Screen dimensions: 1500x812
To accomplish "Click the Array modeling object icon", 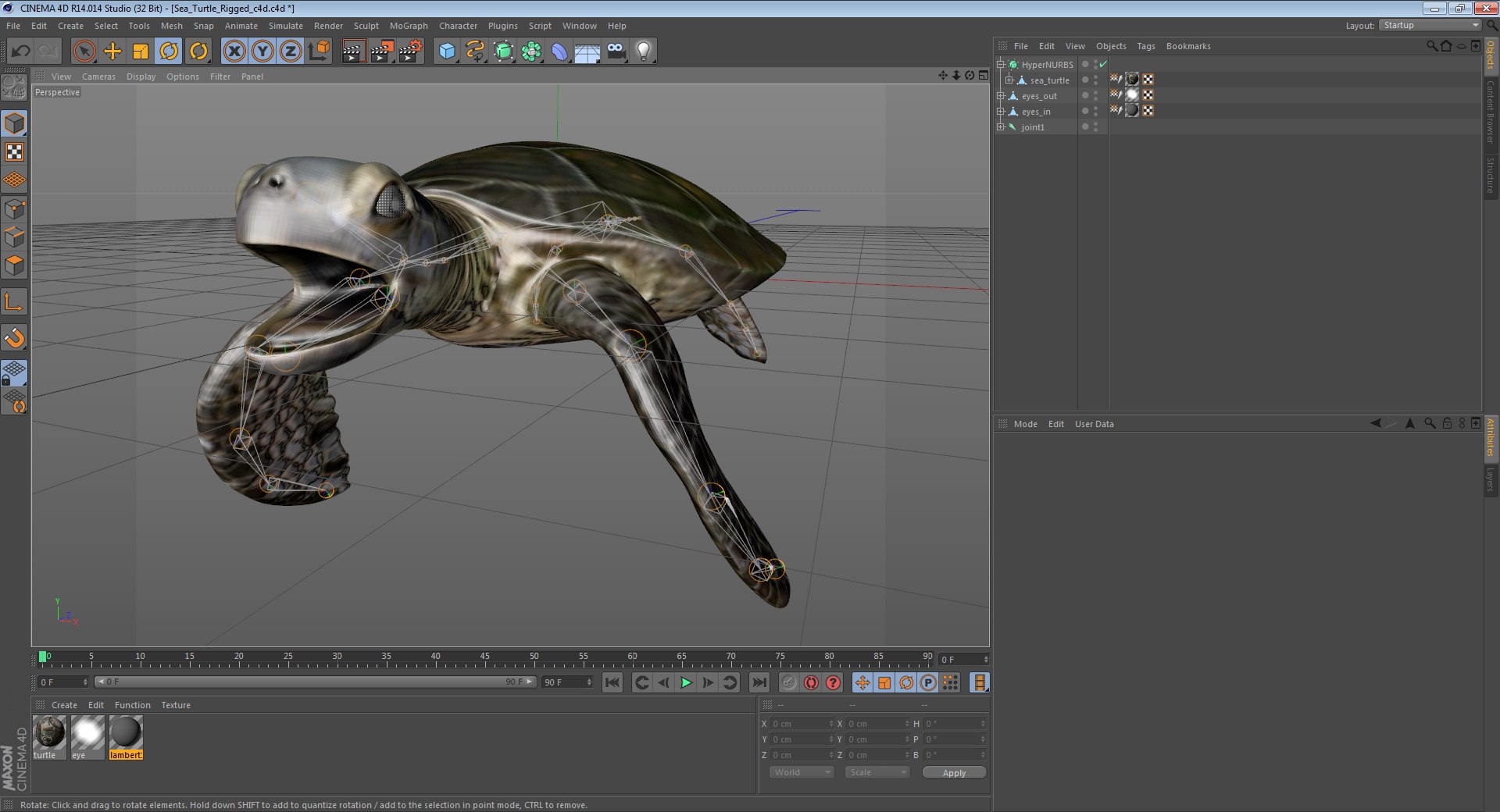I will pos(532,52).
